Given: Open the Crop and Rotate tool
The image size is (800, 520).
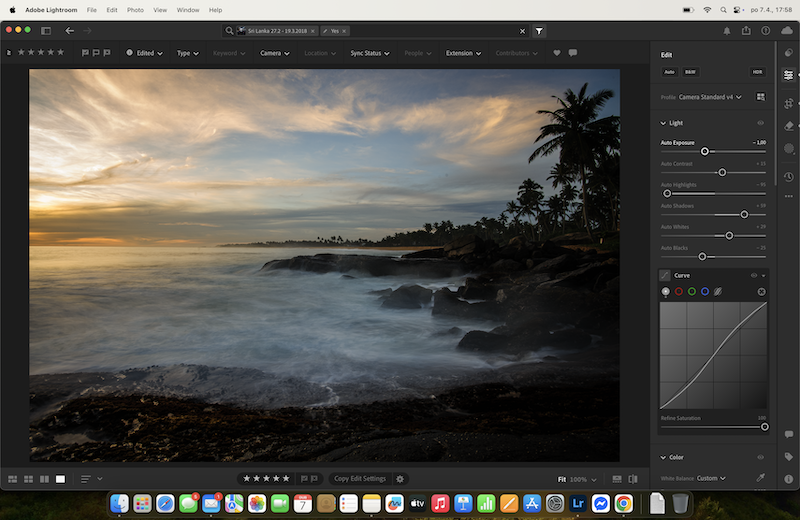Looking at the screenshot, I should tap(789, 103).
